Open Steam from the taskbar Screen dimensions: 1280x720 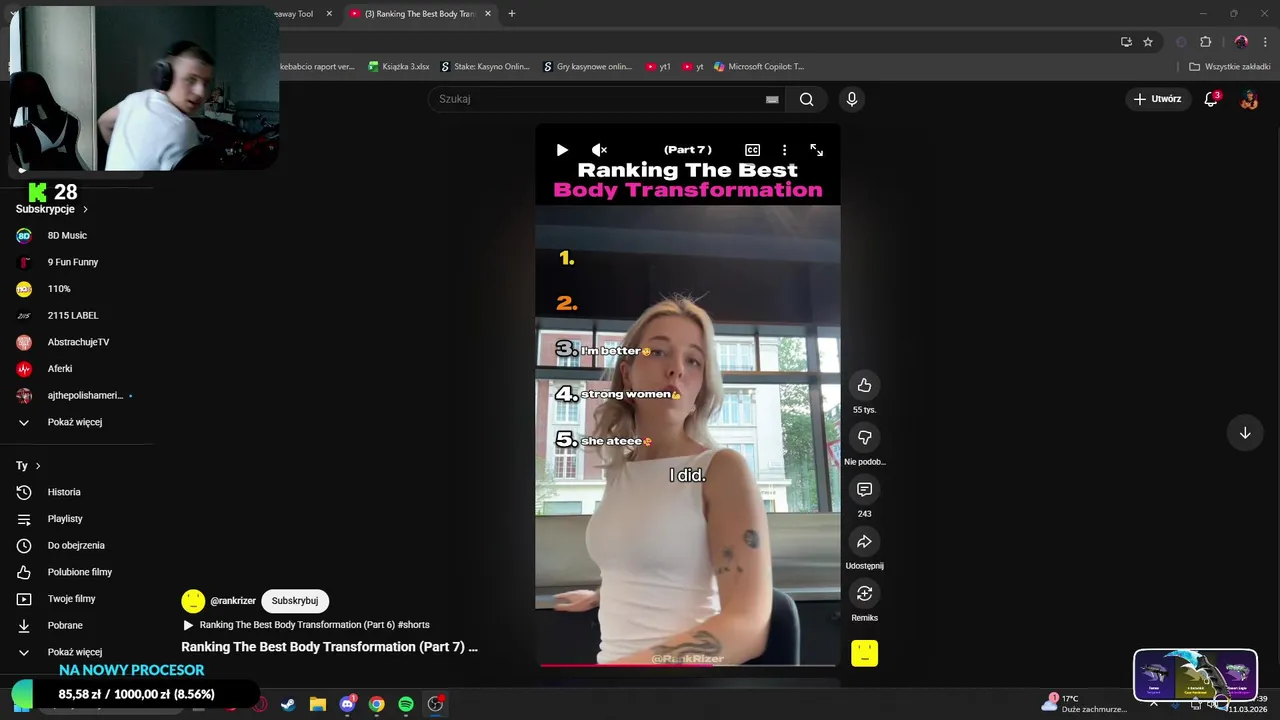tap(288, 704)
